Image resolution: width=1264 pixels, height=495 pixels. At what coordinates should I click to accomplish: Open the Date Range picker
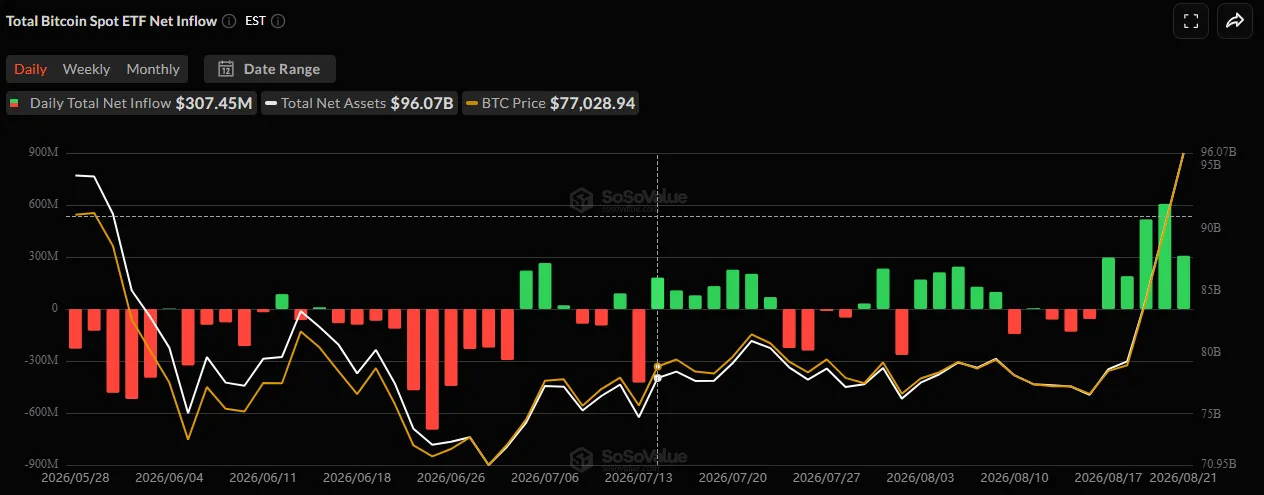tap(270, 69)
